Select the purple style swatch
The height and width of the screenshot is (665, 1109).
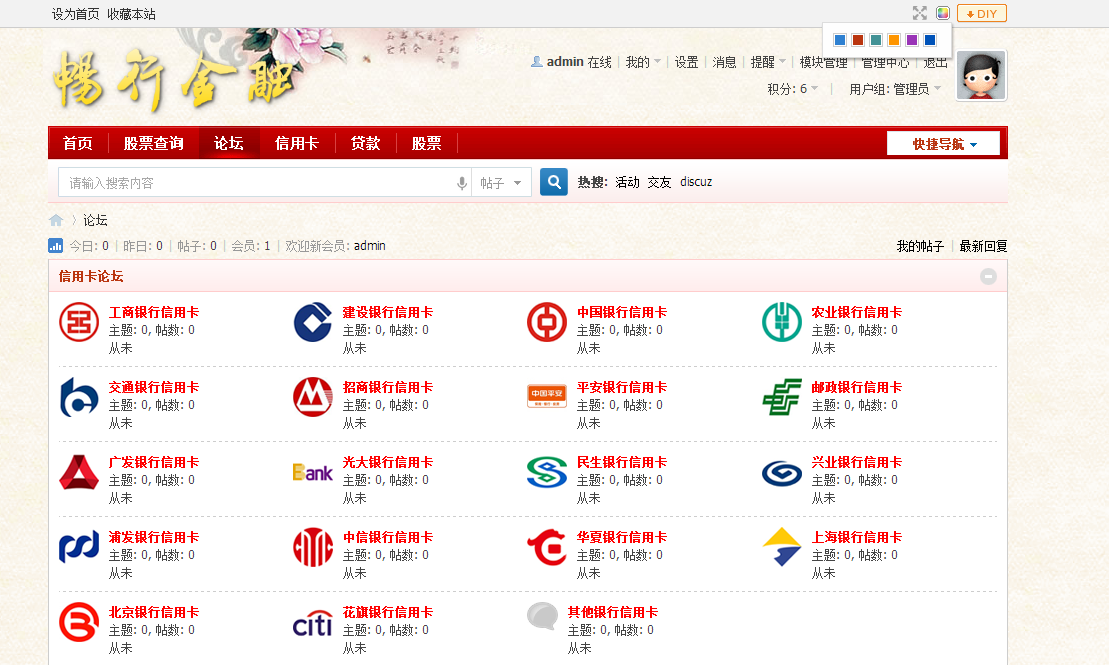coord(912,40)
